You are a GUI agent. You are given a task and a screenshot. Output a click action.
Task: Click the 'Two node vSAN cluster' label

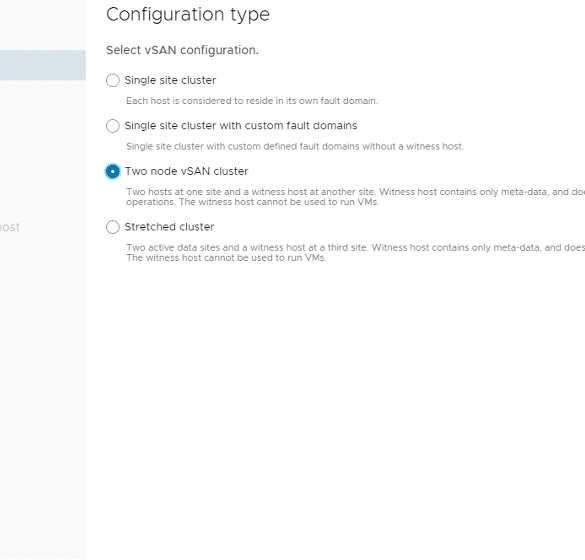(x=186, y=171)
